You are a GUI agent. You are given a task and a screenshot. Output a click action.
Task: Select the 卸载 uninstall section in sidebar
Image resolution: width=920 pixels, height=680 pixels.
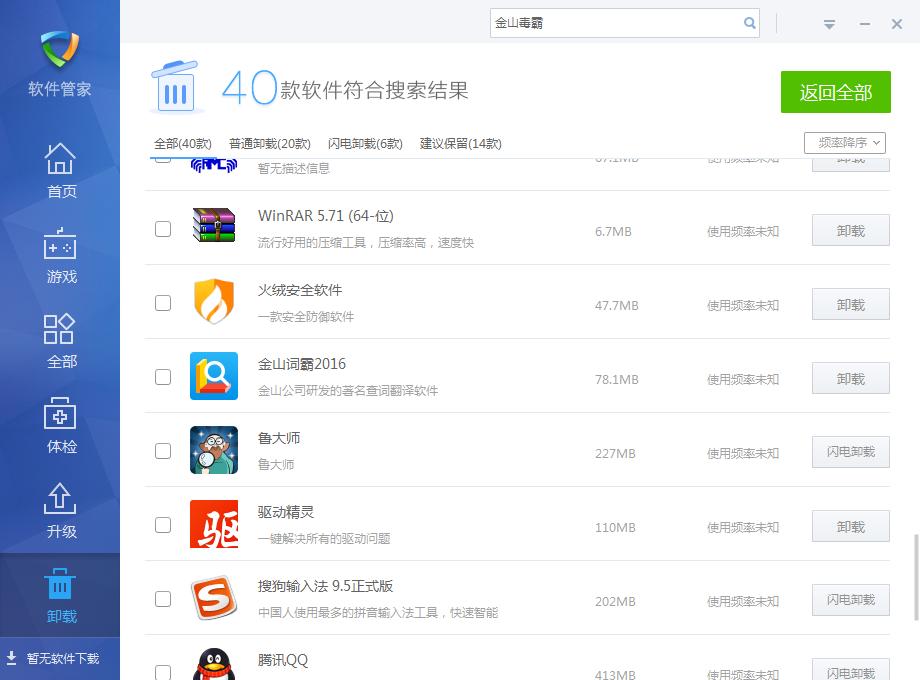coord(61,595)
